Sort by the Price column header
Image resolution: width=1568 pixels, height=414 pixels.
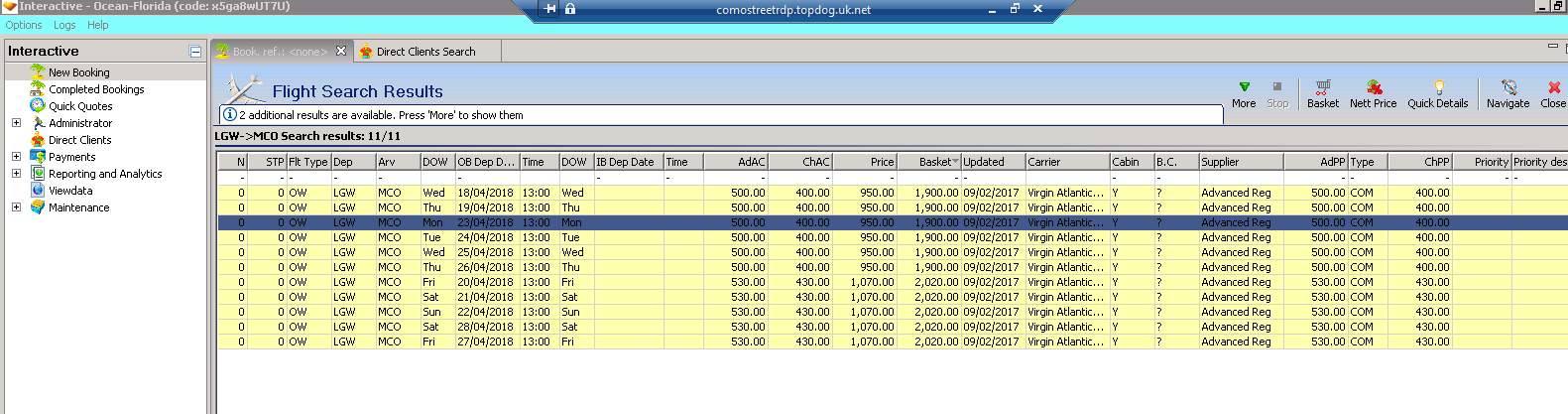865,162
